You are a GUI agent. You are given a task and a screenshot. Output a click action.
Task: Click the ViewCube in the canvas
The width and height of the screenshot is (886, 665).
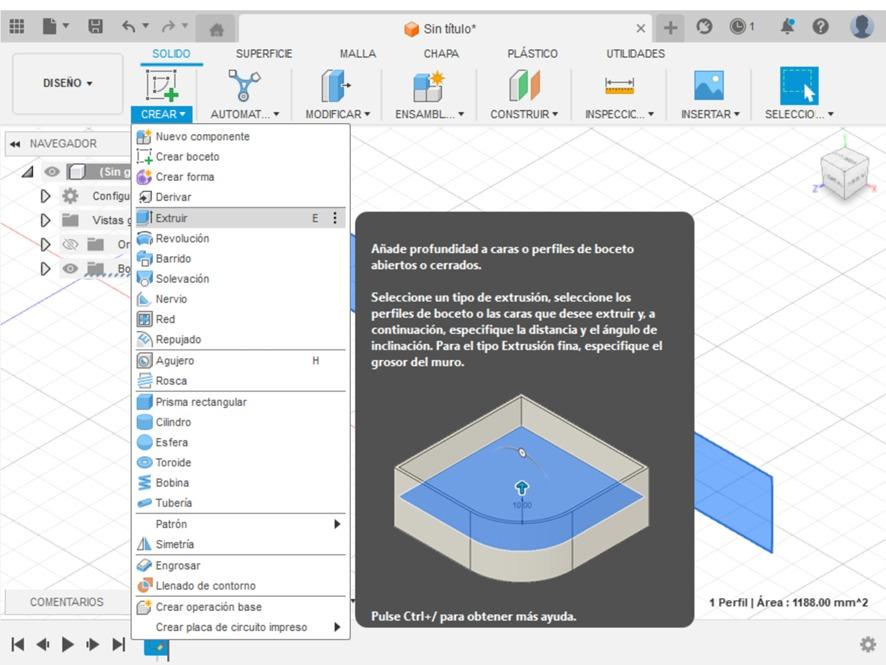(844, 173)
